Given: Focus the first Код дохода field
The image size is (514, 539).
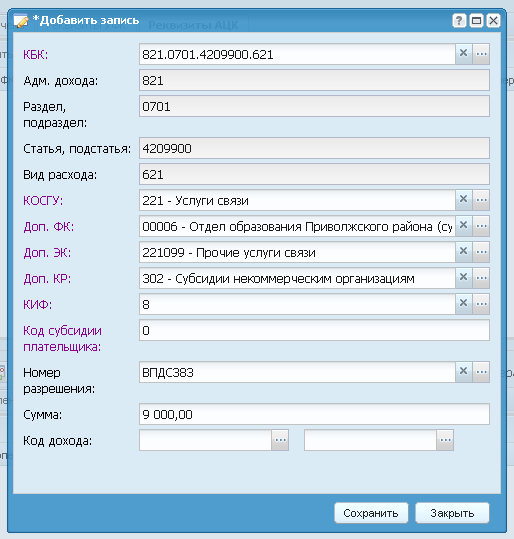Looking at the screenshot, I should (205, 440).
